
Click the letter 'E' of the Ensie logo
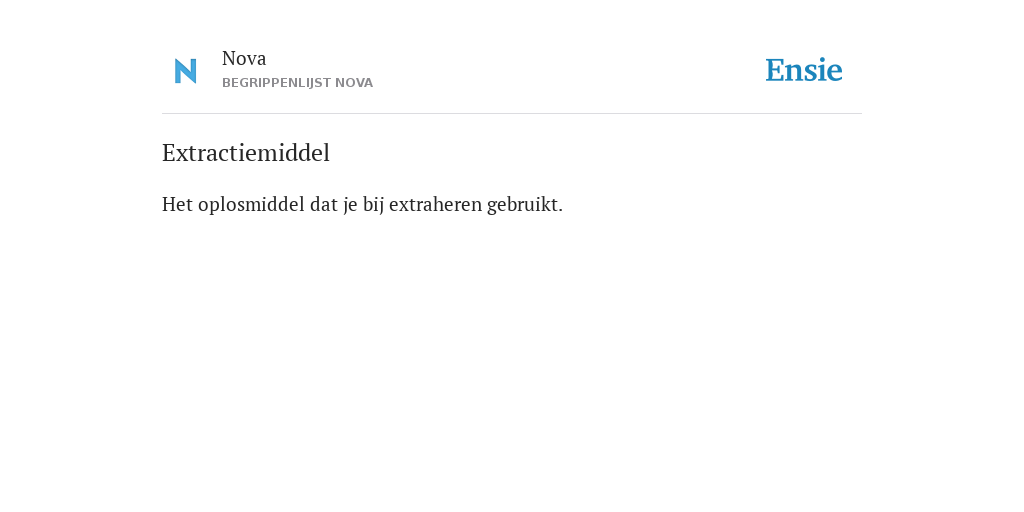(x=775, y=71)
